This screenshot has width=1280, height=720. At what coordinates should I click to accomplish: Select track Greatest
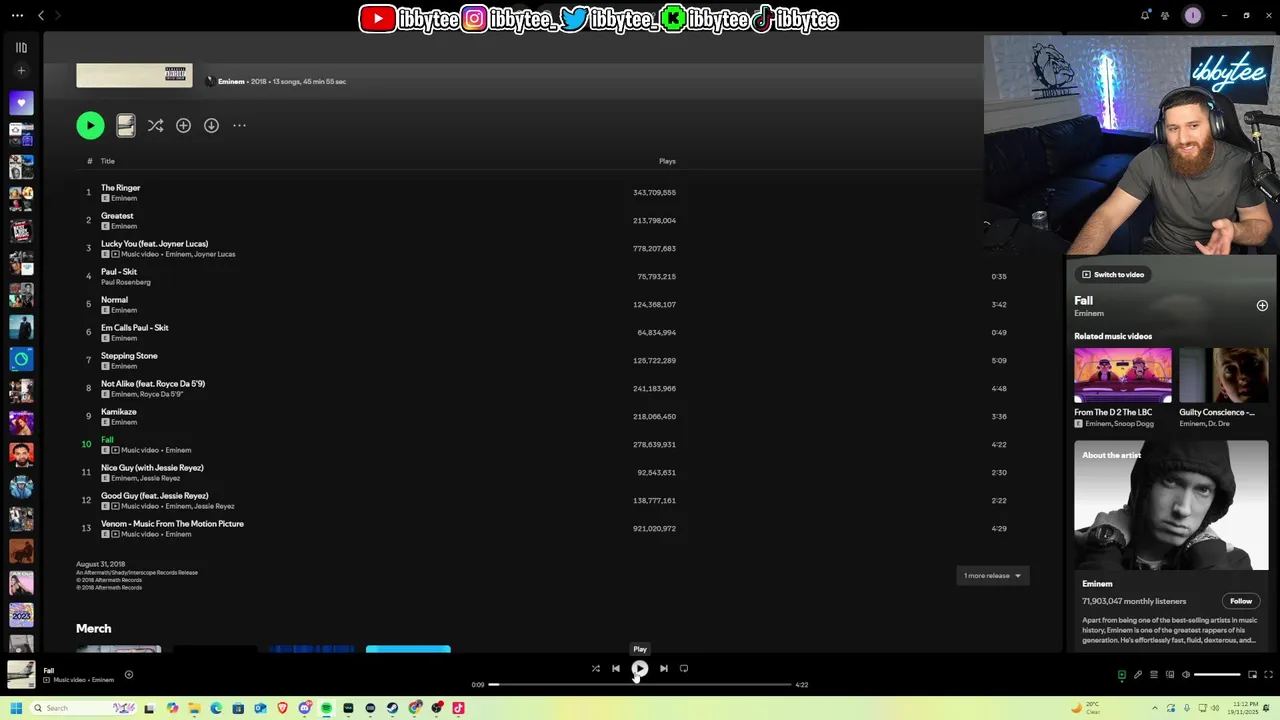pos(117,216)
